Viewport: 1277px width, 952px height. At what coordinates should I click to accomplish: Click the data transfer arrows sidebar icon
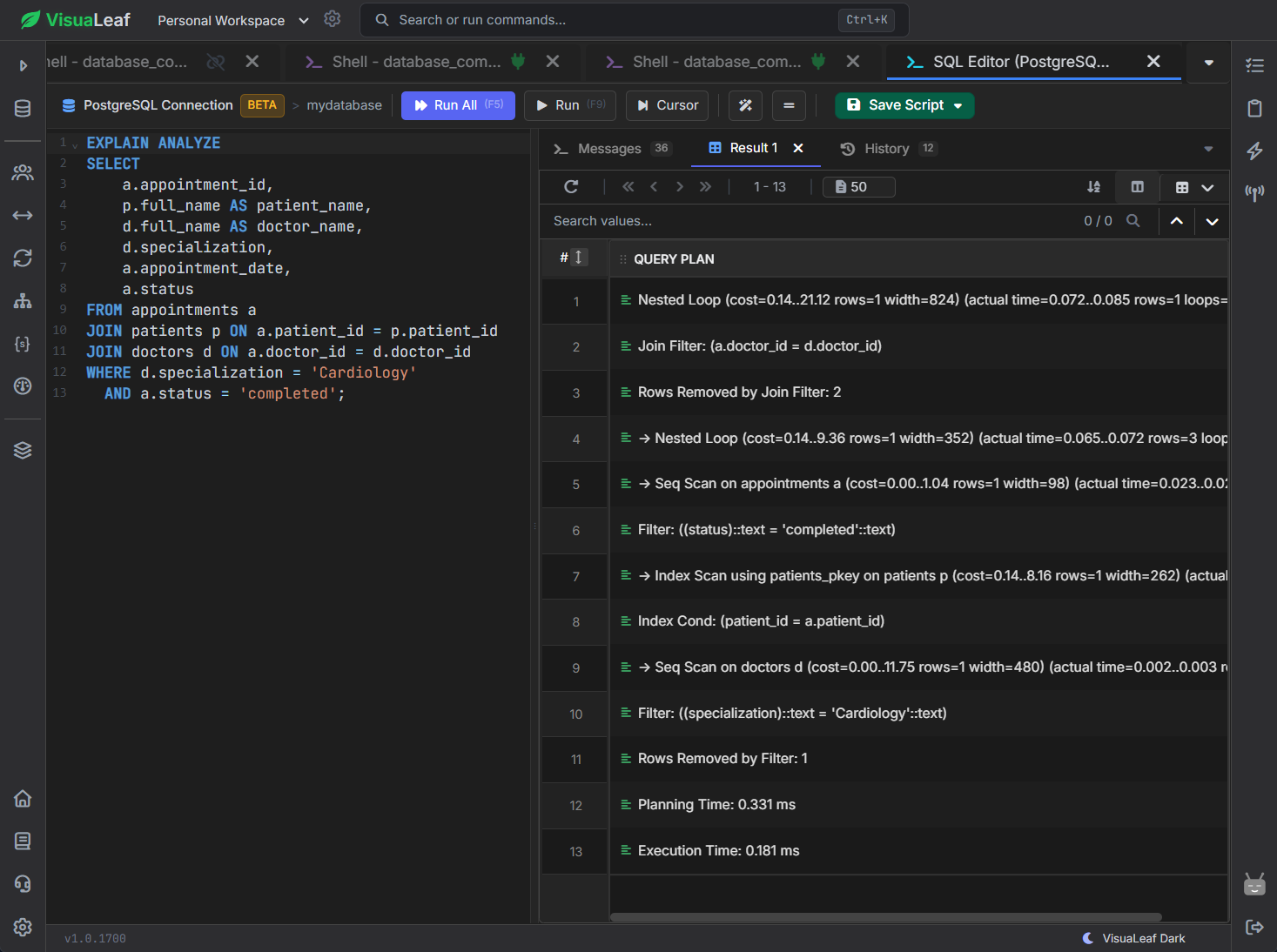[x=23, y=215]
